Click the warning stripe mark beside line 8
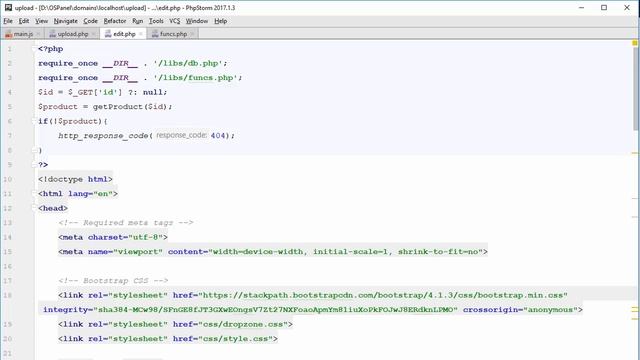 coord(635,153)
